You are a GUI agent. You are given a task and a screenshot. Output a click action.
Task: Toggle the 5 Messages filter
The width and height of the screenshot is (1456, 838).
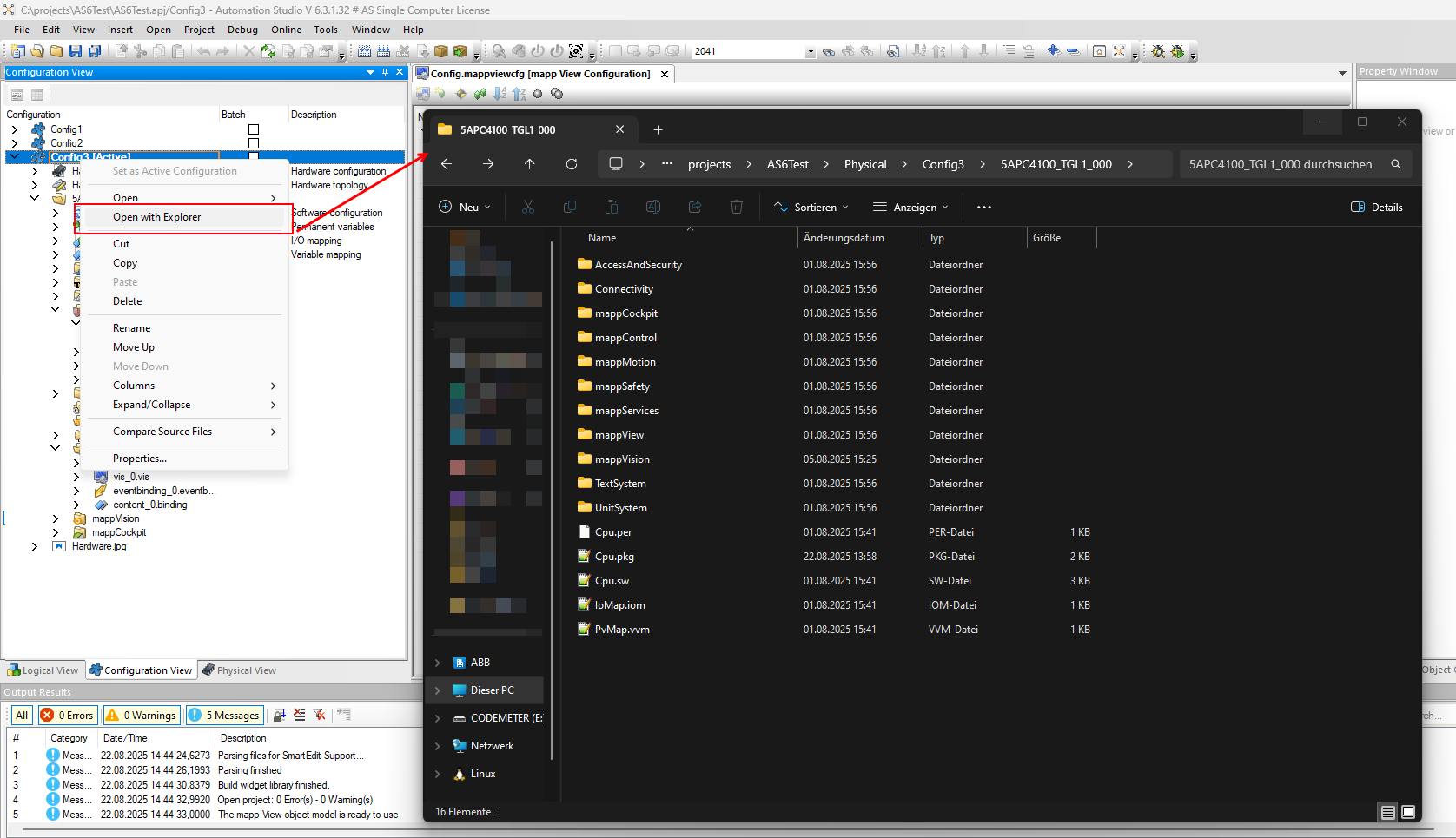224,715
